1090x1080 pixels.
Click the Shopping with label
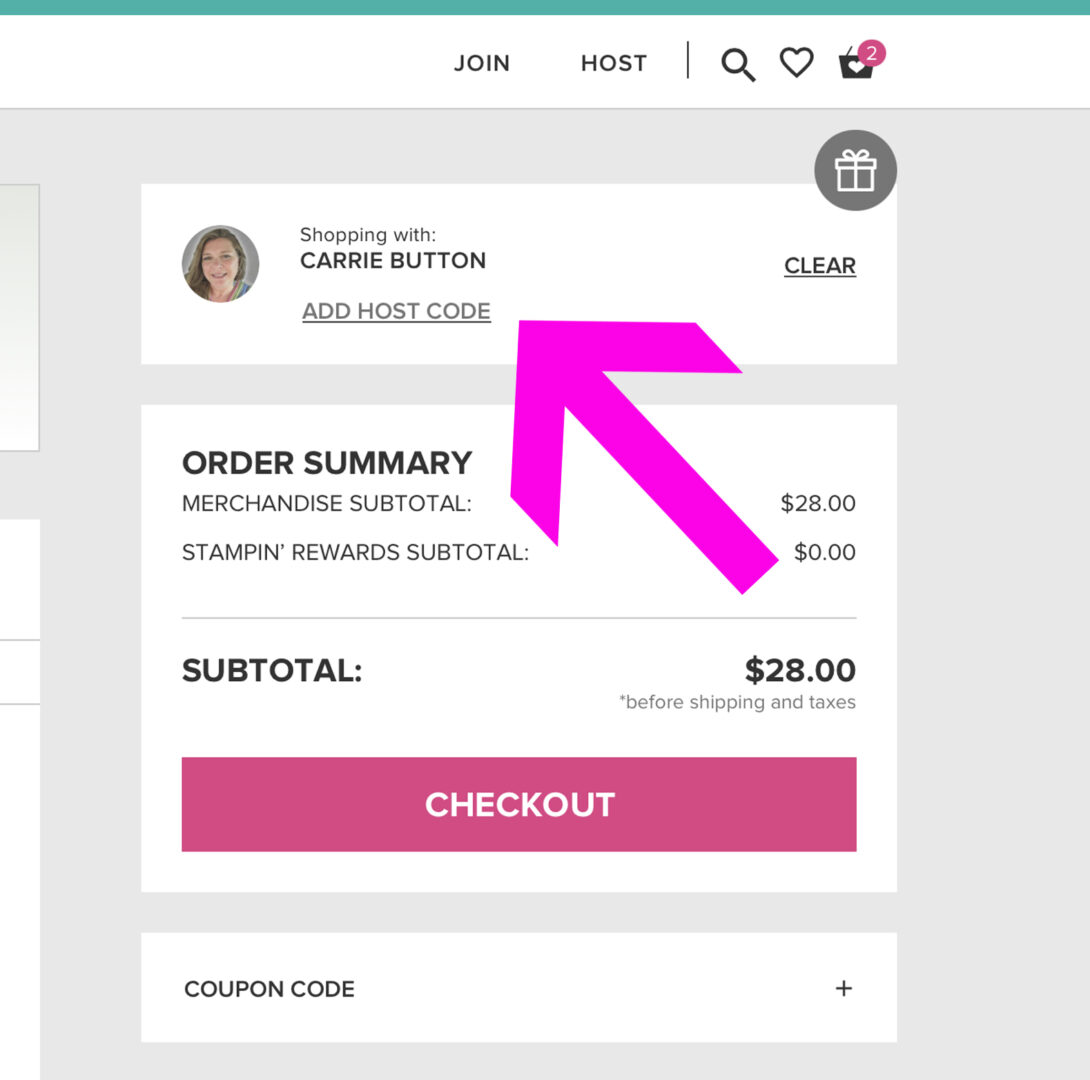pos(368,235)
